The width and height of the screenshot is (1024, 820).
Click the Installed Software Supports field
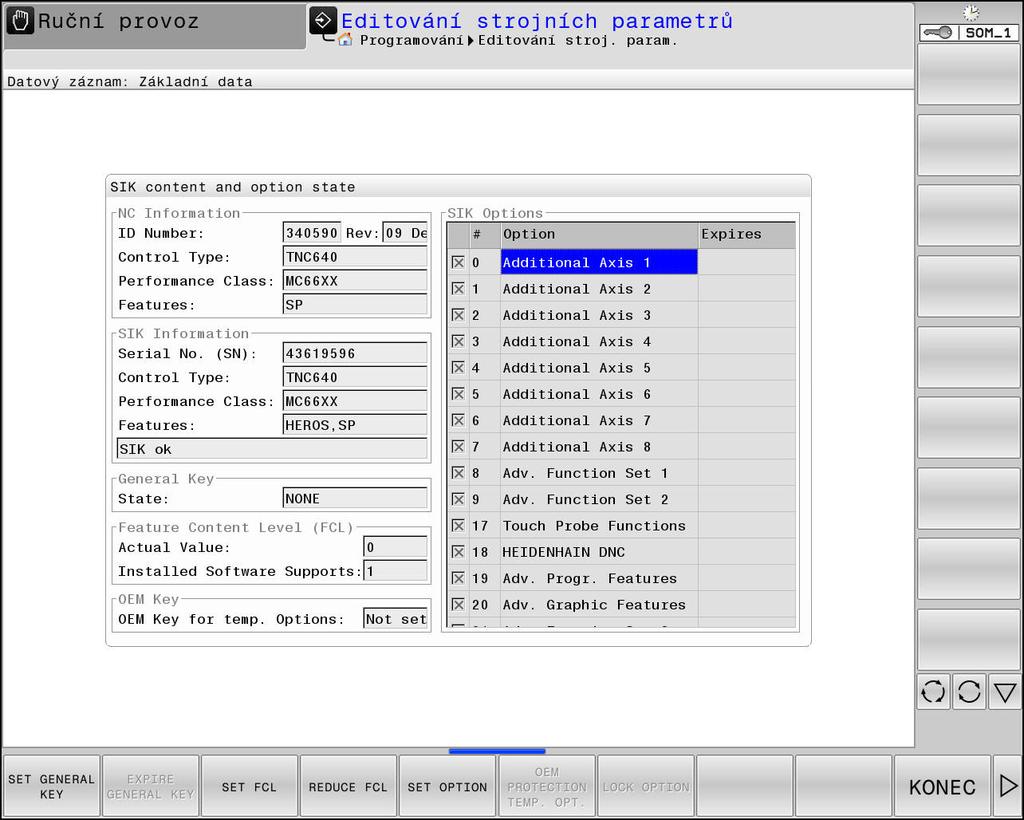pos(395,571)
